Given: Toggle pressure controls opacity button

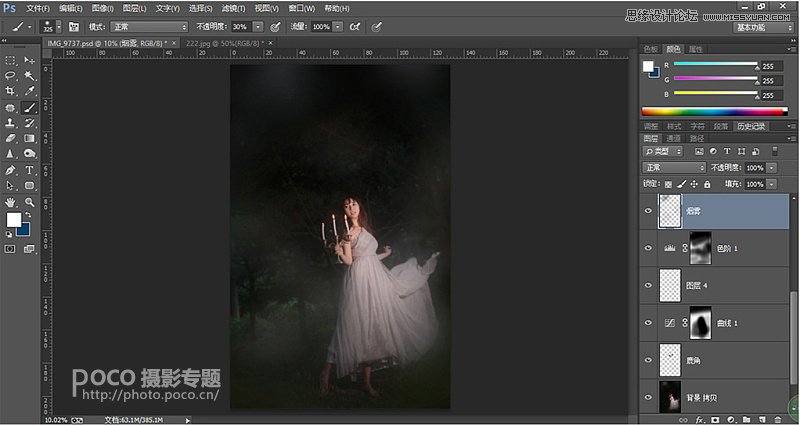Looking at the screenshot, I should (276, 27).
